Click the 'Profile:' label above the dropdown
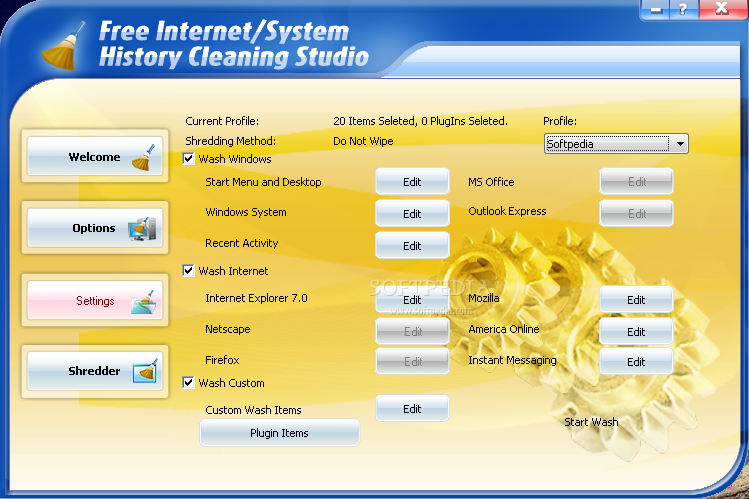This screenshot has height=499, width=749. (x=560, y=121)
